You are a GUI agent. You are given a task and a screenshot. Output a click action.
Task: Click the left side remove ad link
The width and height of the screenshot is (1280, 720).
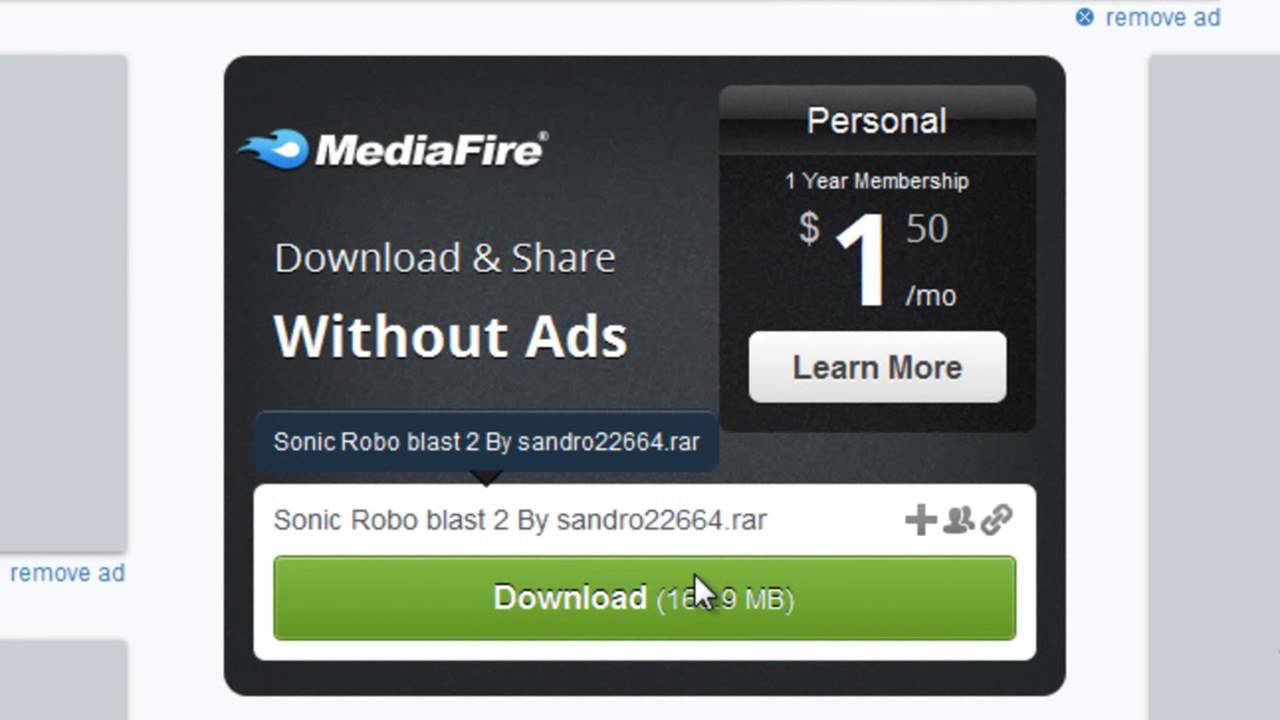click(67, 573)
